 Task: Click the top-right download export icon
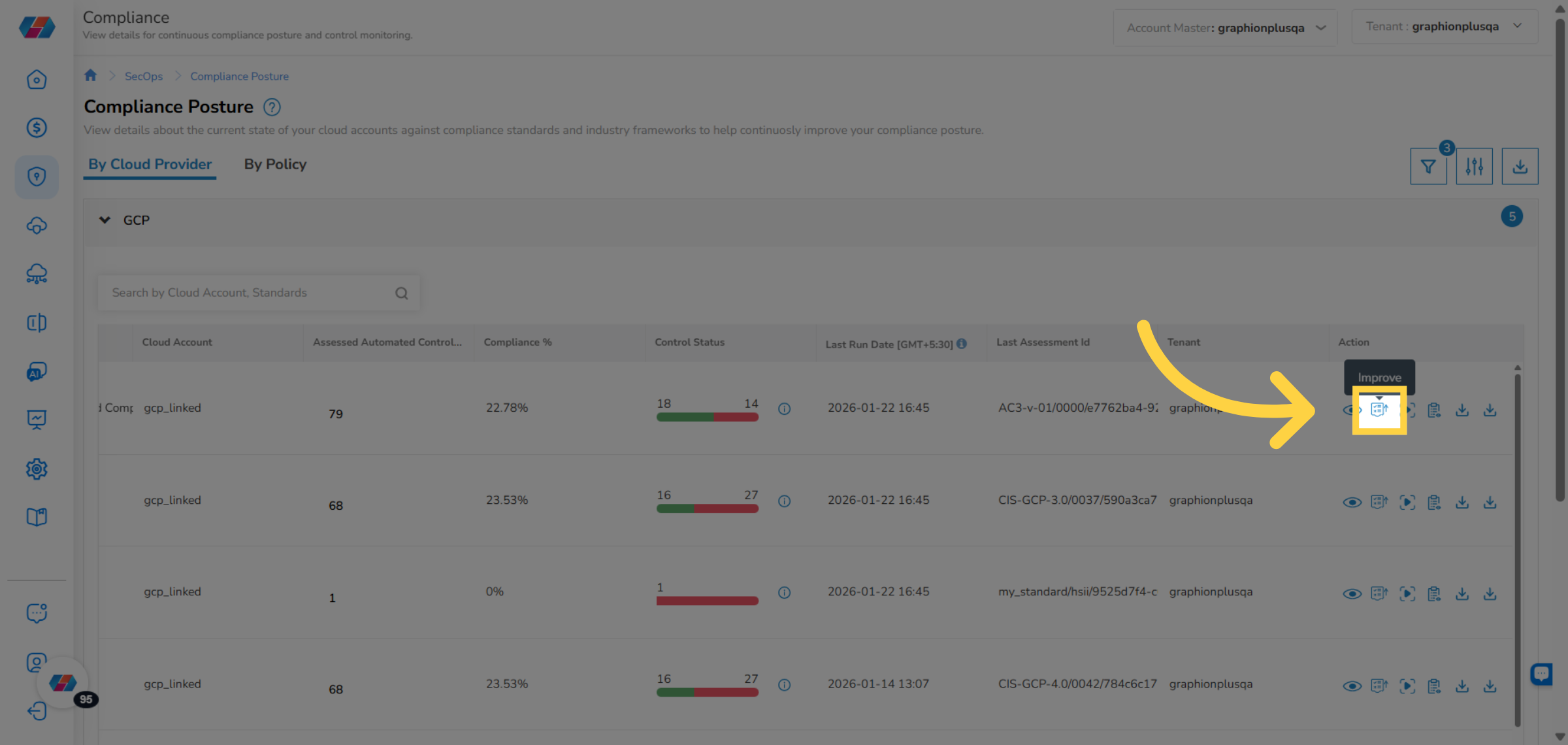[x=1520, y=167]
